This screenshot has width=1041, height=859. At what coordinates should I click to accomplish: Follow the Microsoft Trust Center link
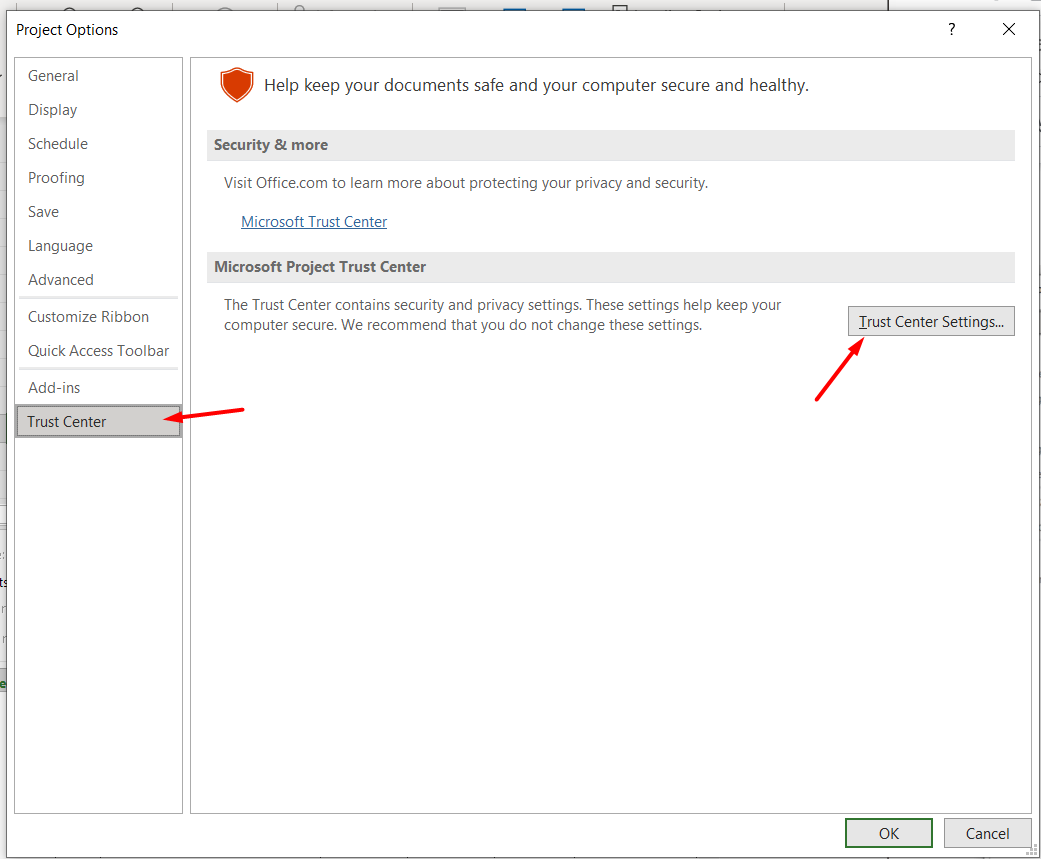[x=313, y=222]
